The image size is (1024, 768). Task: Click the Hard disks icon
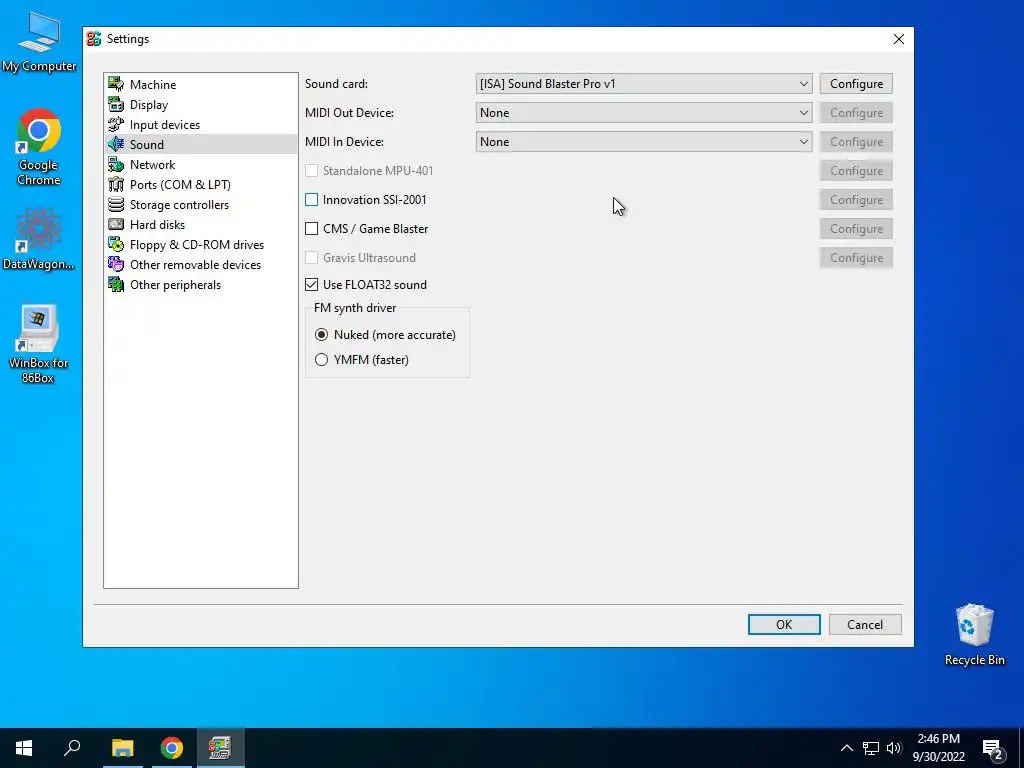click(x=116, y=225)
